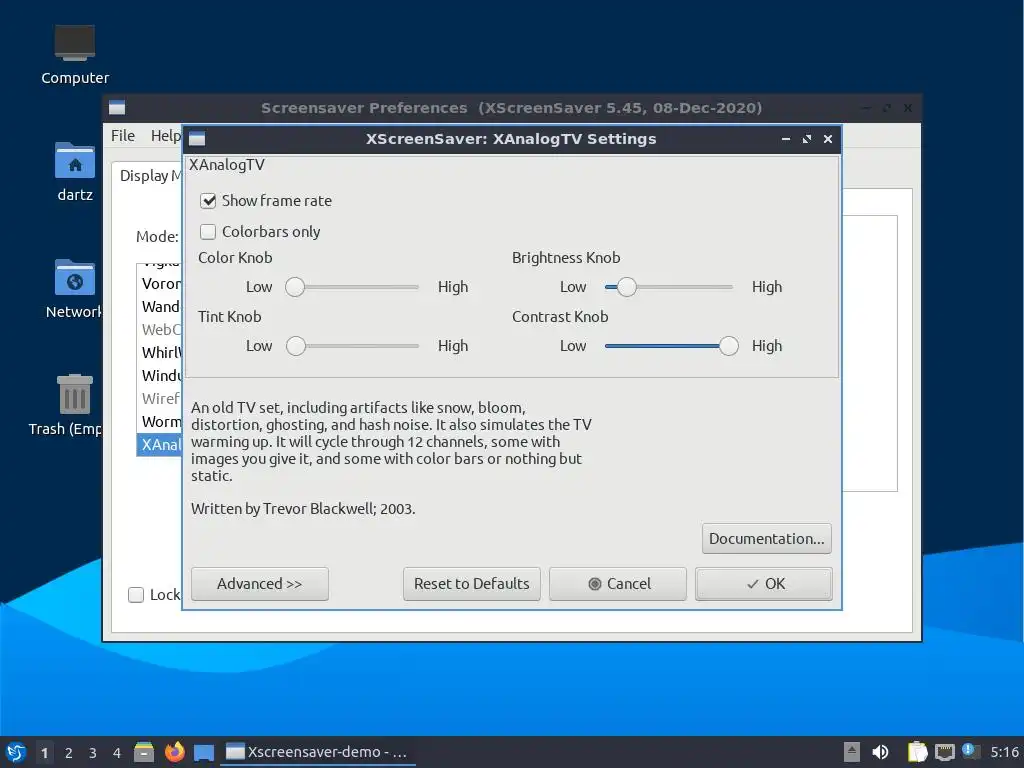Select the Voronoi entry in screensaver list
This screenshot has width=1024, height=768.
(160, 283)
